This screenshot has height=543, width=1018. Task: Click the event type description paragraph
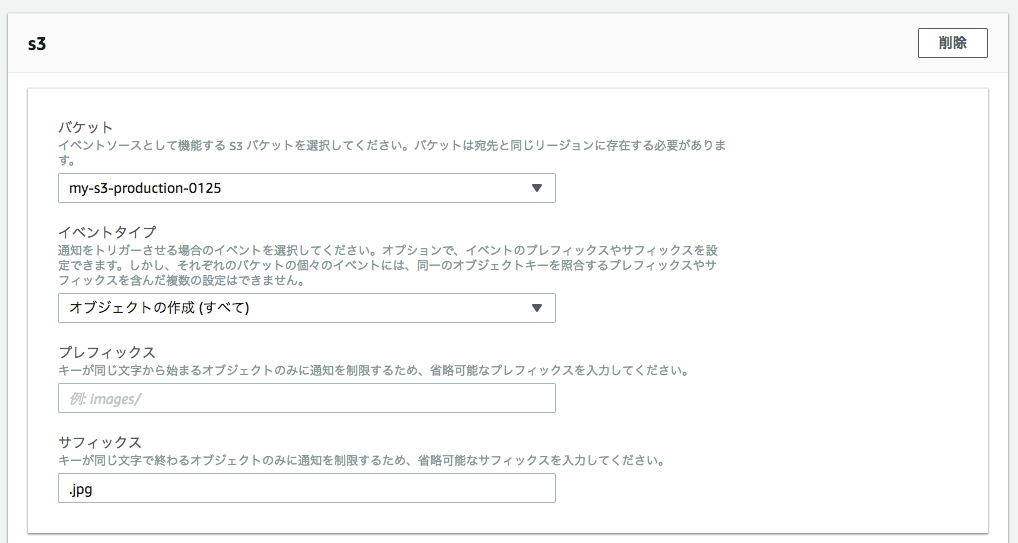pos(386,265)
